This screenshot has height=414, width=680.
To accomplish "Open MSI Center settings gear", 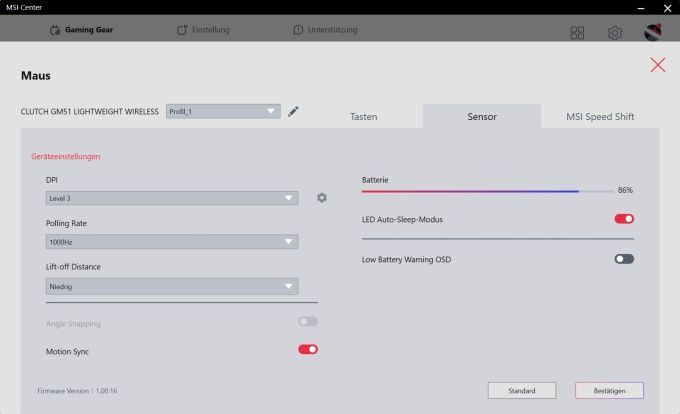I will coord(615,33).
